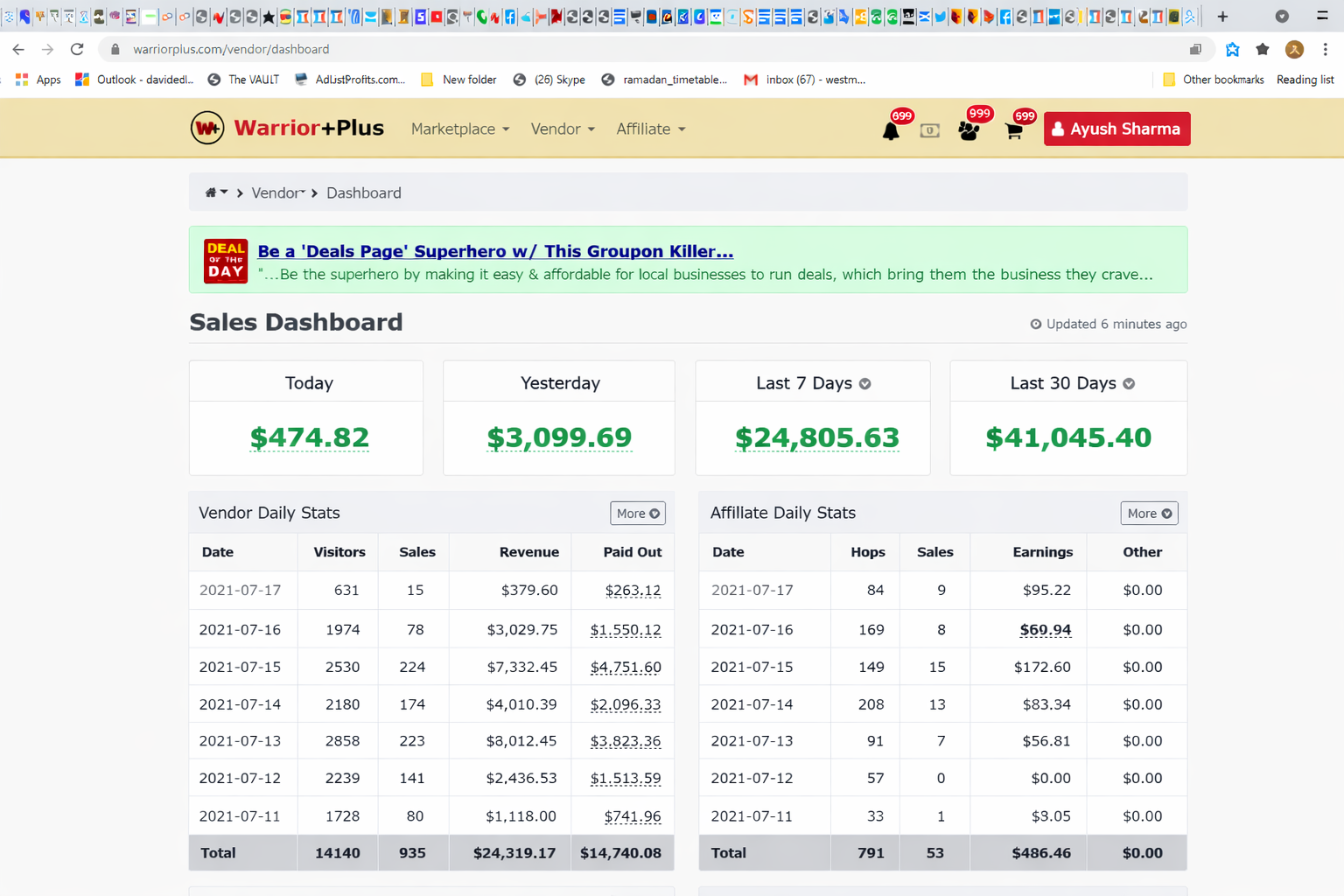Click the Deal of the Day badge
Screen dimensions: 1344x896
225,260
